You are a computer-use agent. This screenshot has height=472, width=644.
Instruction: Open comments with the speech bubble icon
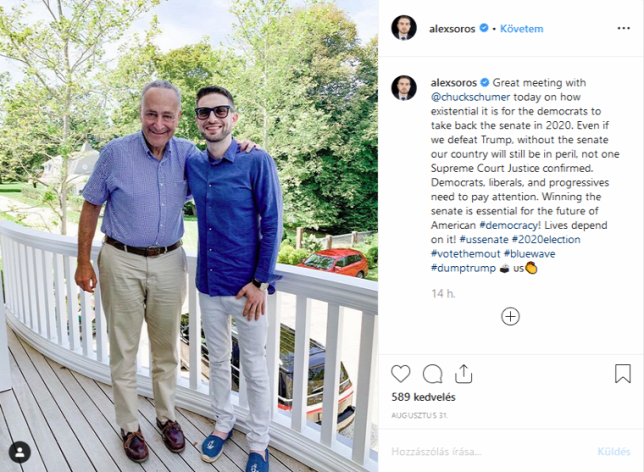point(432,374)
